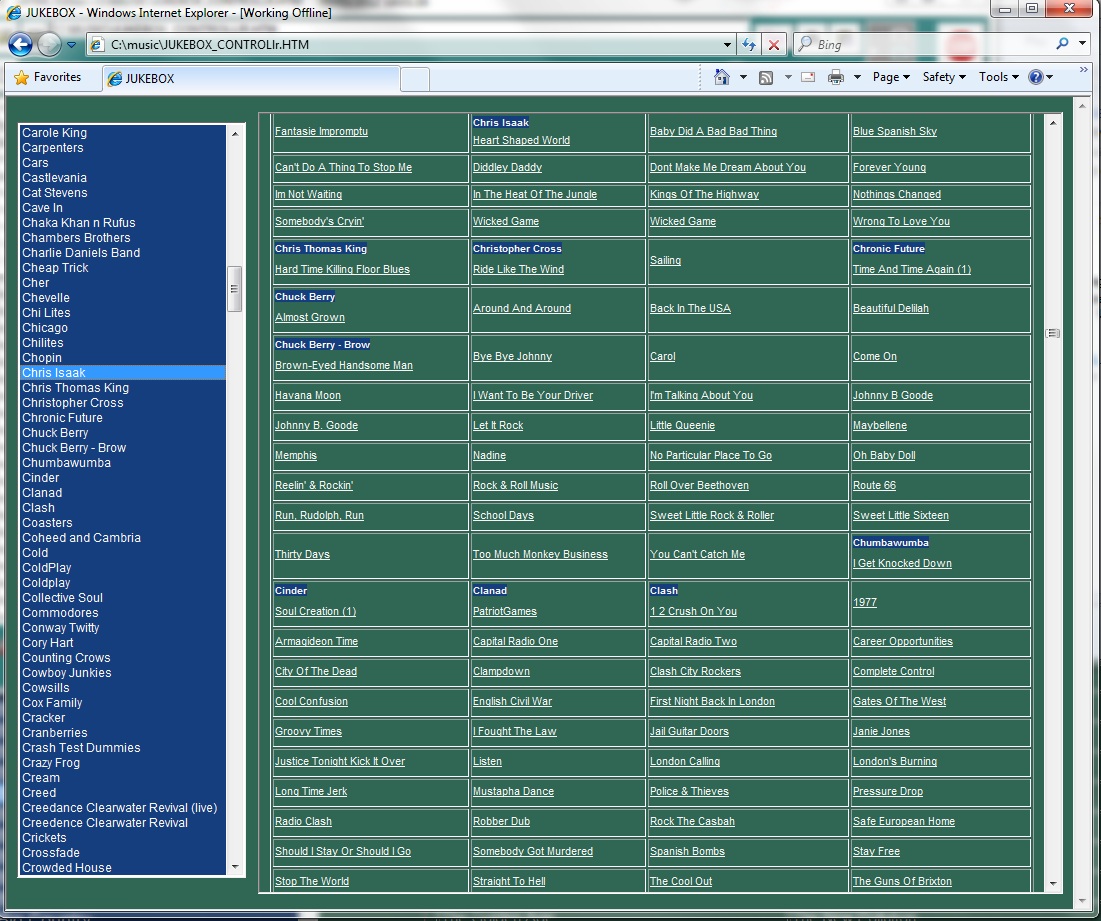Expand the address bar history dropdown
This screenshot has height=921, width=1101.
tap(727, 45)
